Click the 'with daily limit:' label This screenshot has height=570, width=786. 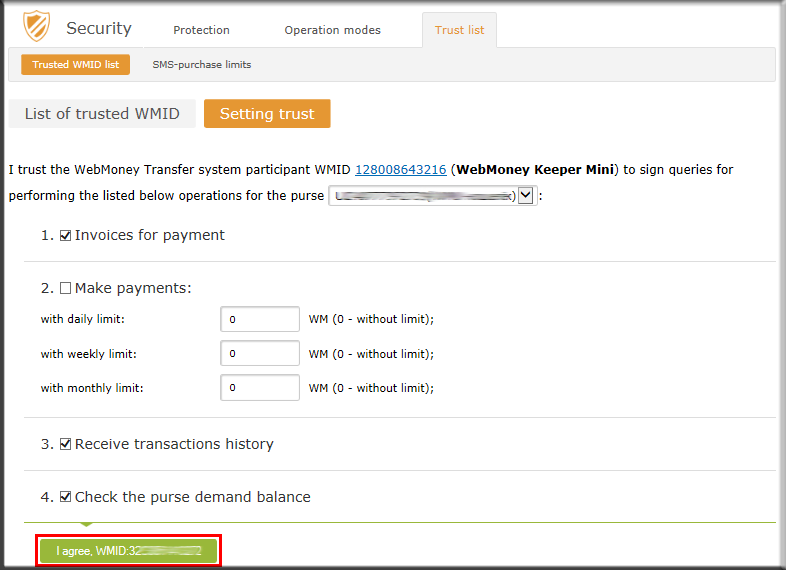[x=83, y=319]
